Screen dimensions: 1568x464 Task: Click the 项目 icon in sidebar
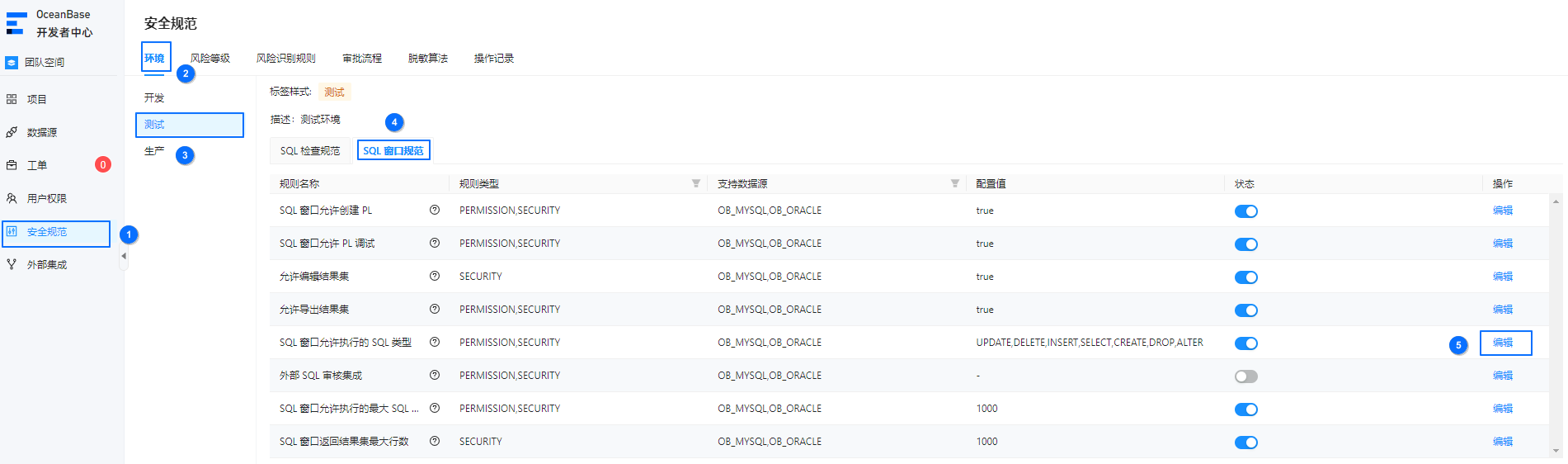[x=12, y=99]
